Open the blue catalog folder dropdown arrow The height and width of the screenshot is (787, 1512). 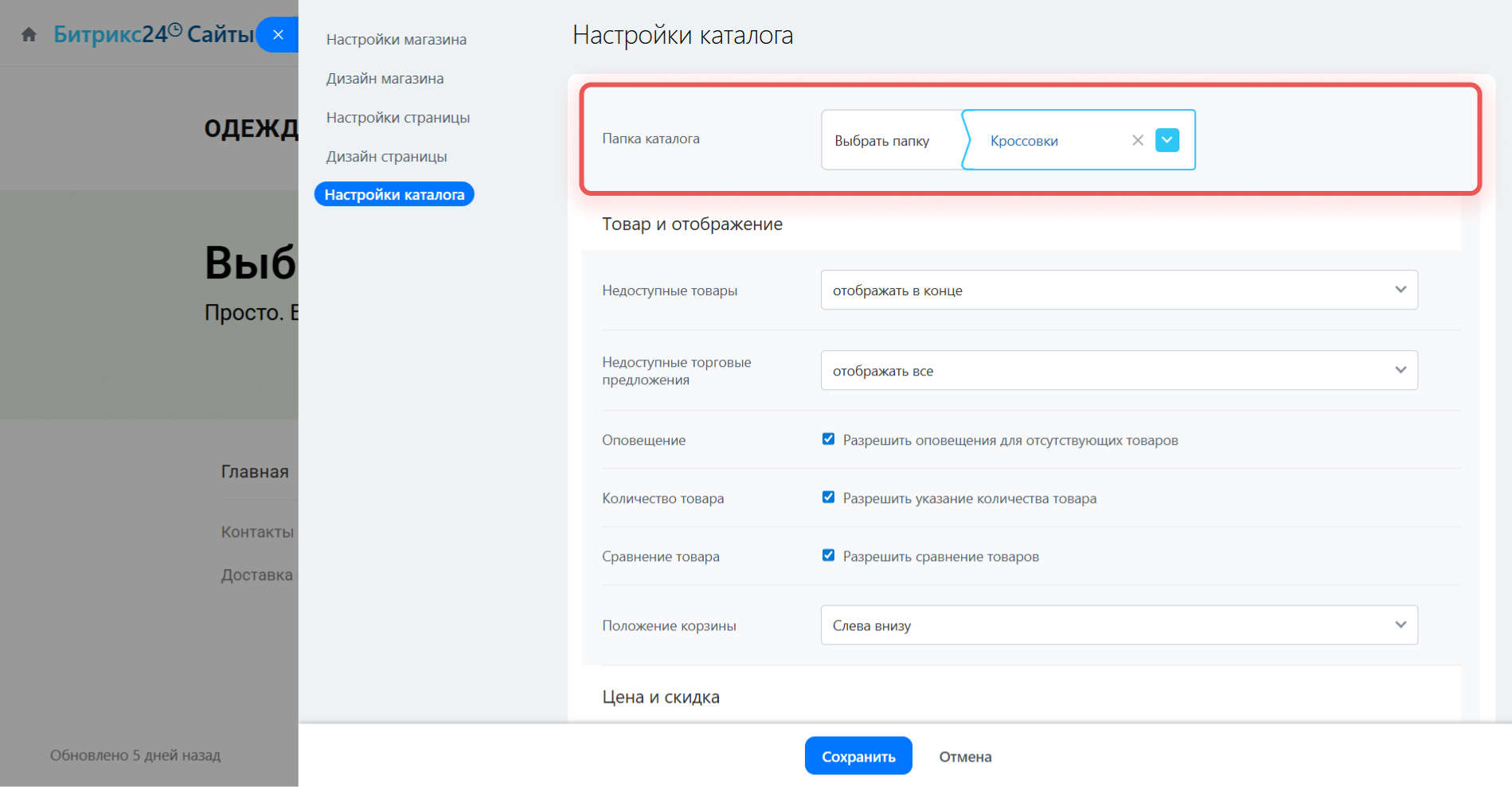pos(1166,141)
